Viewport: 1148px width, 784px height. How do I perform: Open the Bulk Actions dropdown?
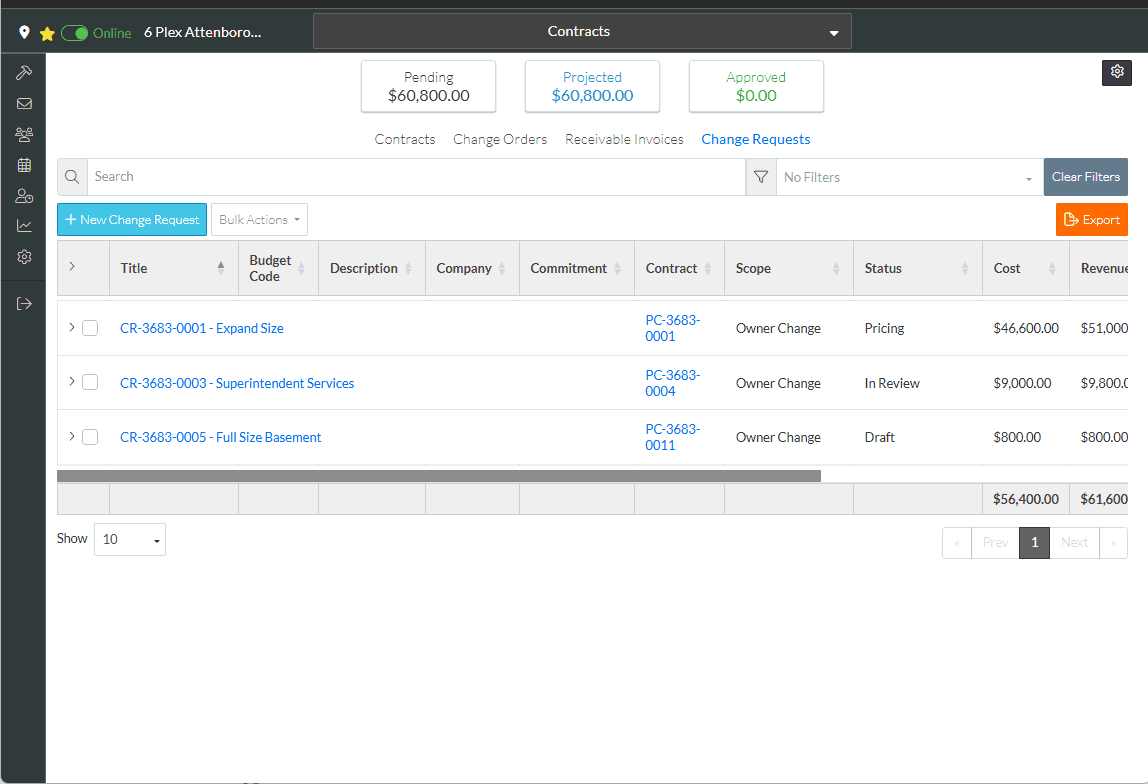(x=259, y=220)
